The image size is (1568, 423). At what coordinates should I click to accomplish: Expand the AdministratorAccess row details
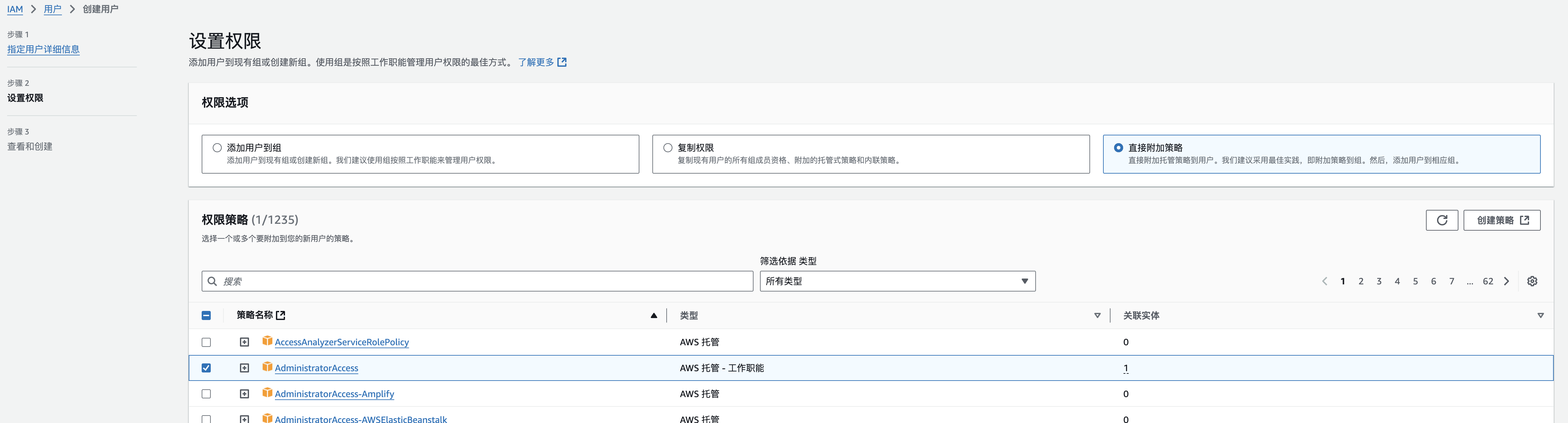point(244,368)
